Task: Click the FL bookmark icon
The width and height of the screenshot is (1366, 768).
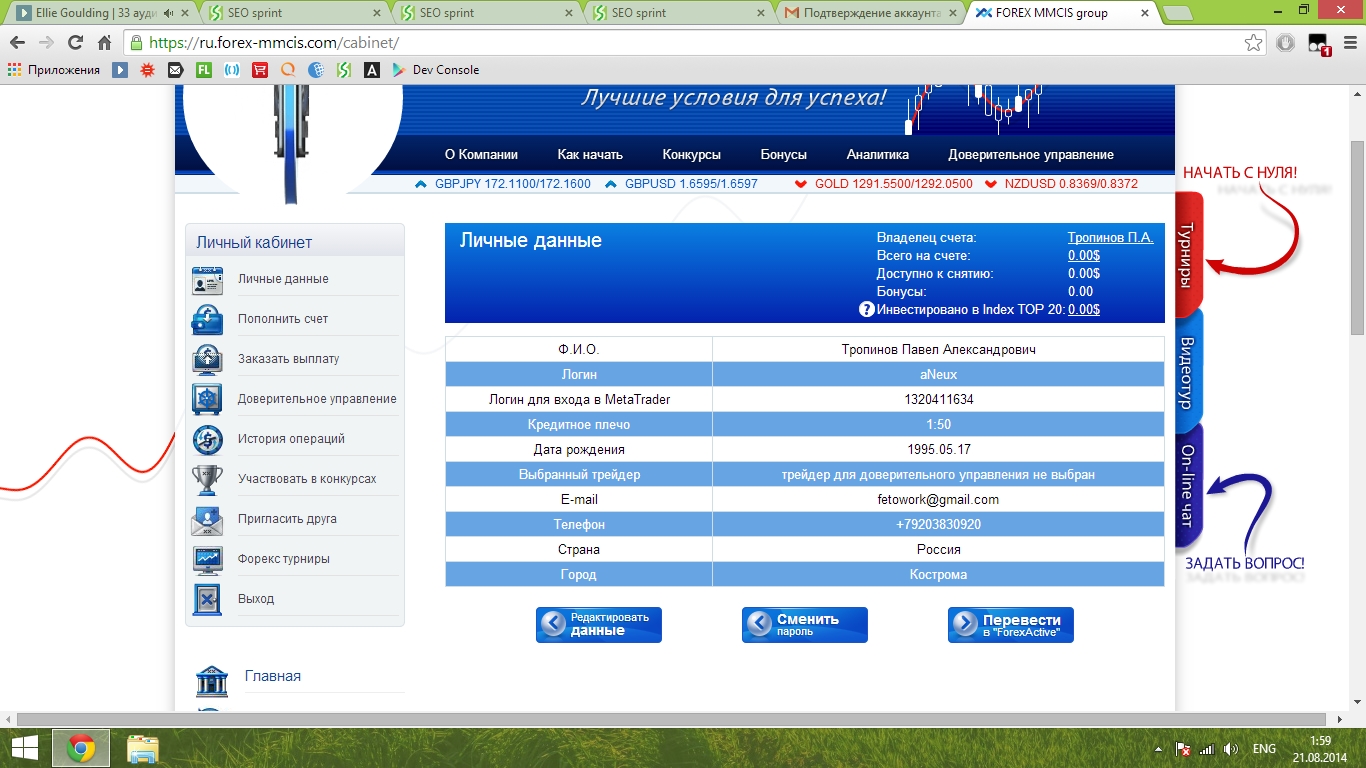Action: click(x=203, y=70)
